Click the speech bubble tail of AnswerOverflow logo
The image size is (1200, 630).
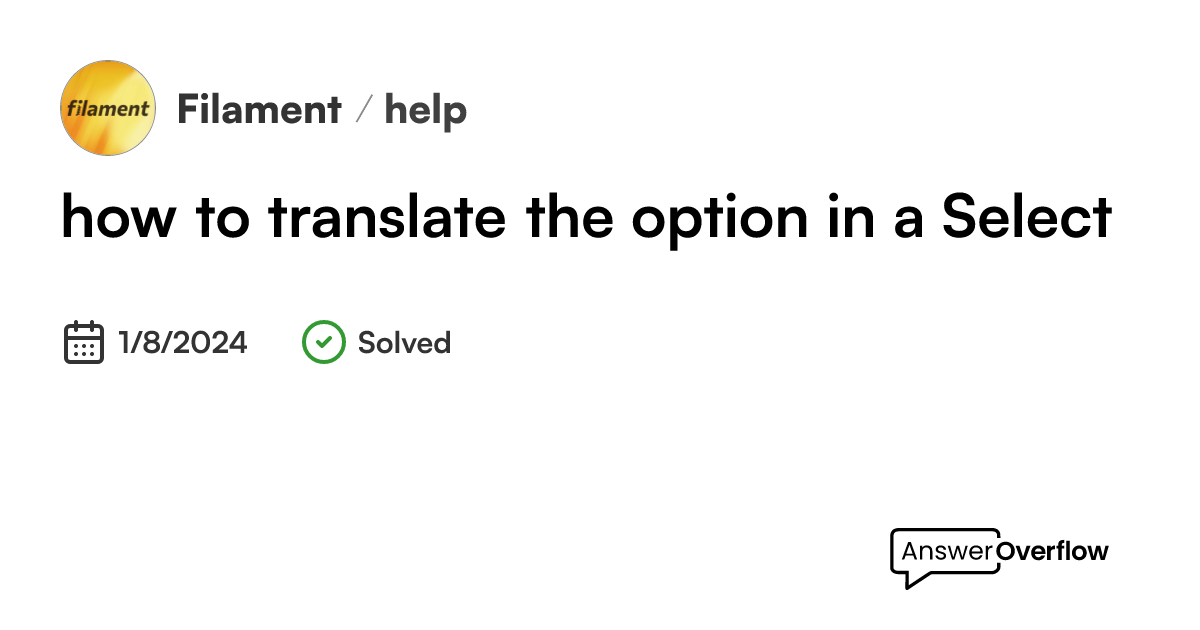point(908,579)
